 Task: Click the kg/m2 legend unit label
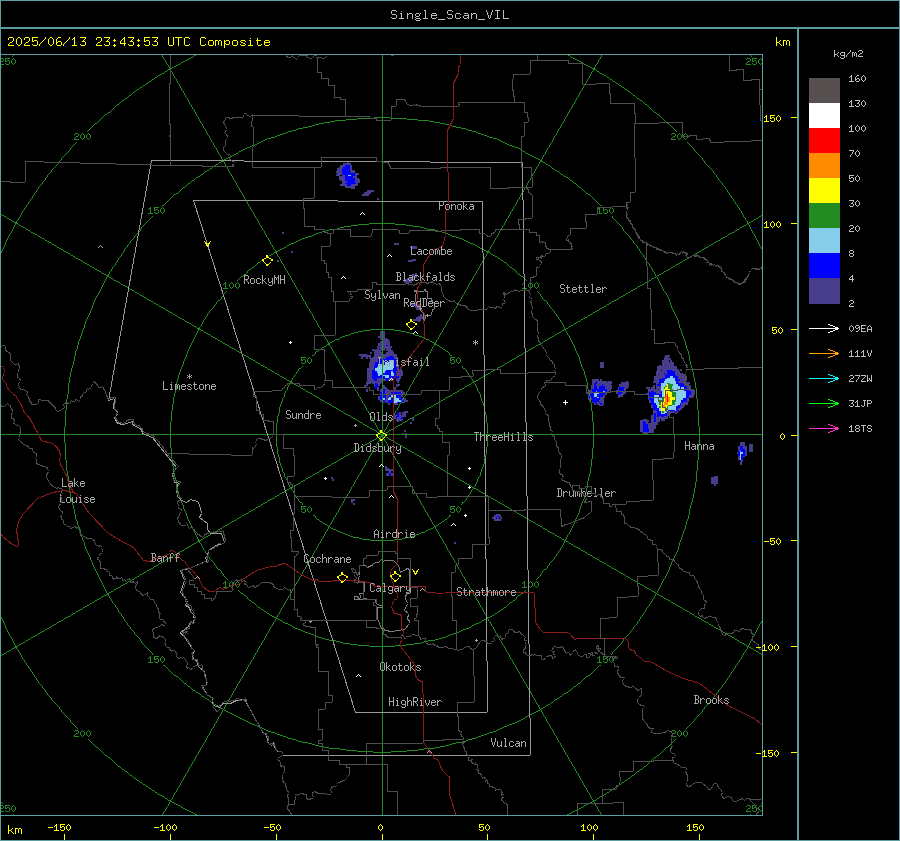pos(848,54)
